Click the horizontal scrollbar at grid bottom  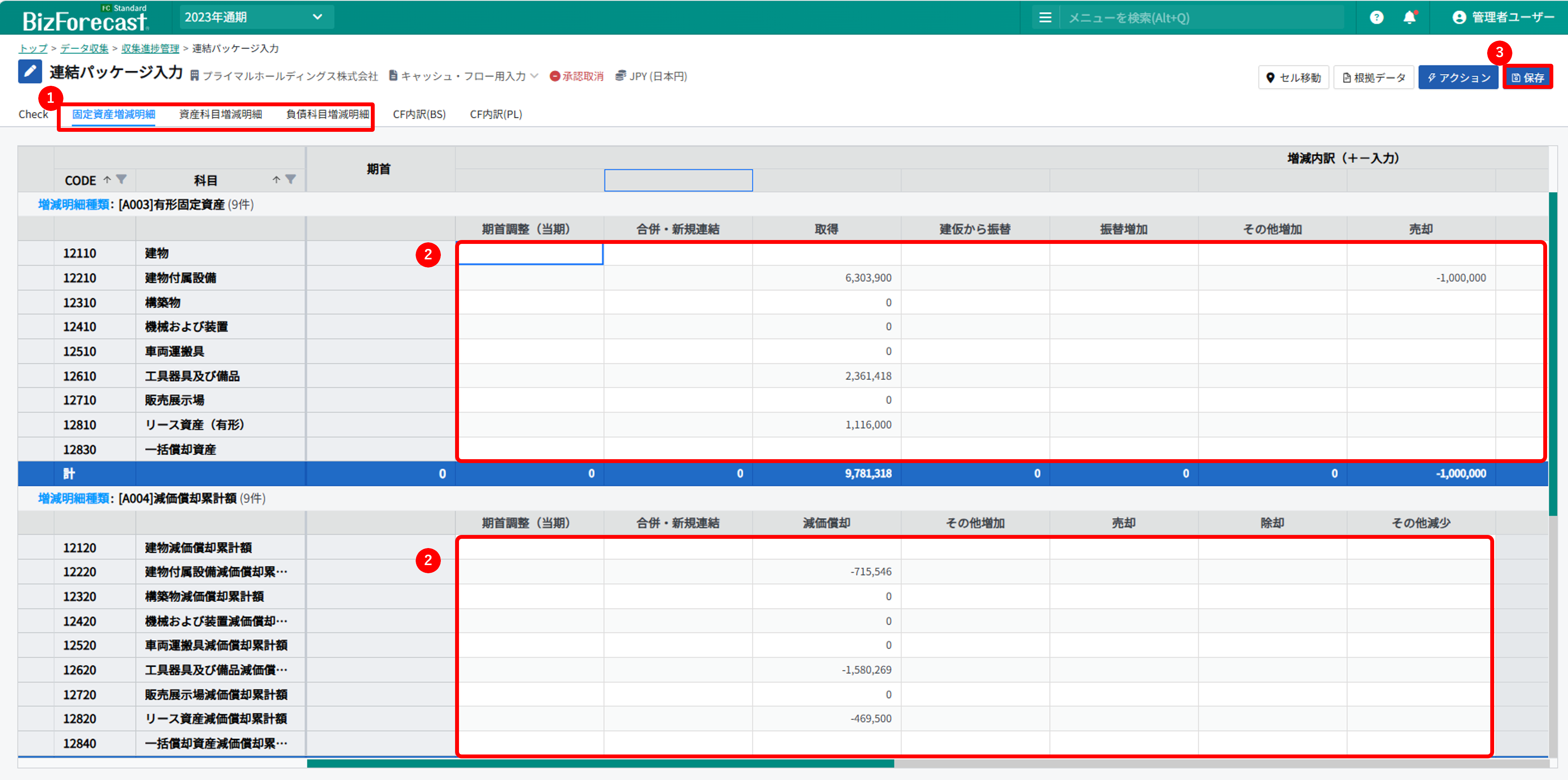pos(600,763)
